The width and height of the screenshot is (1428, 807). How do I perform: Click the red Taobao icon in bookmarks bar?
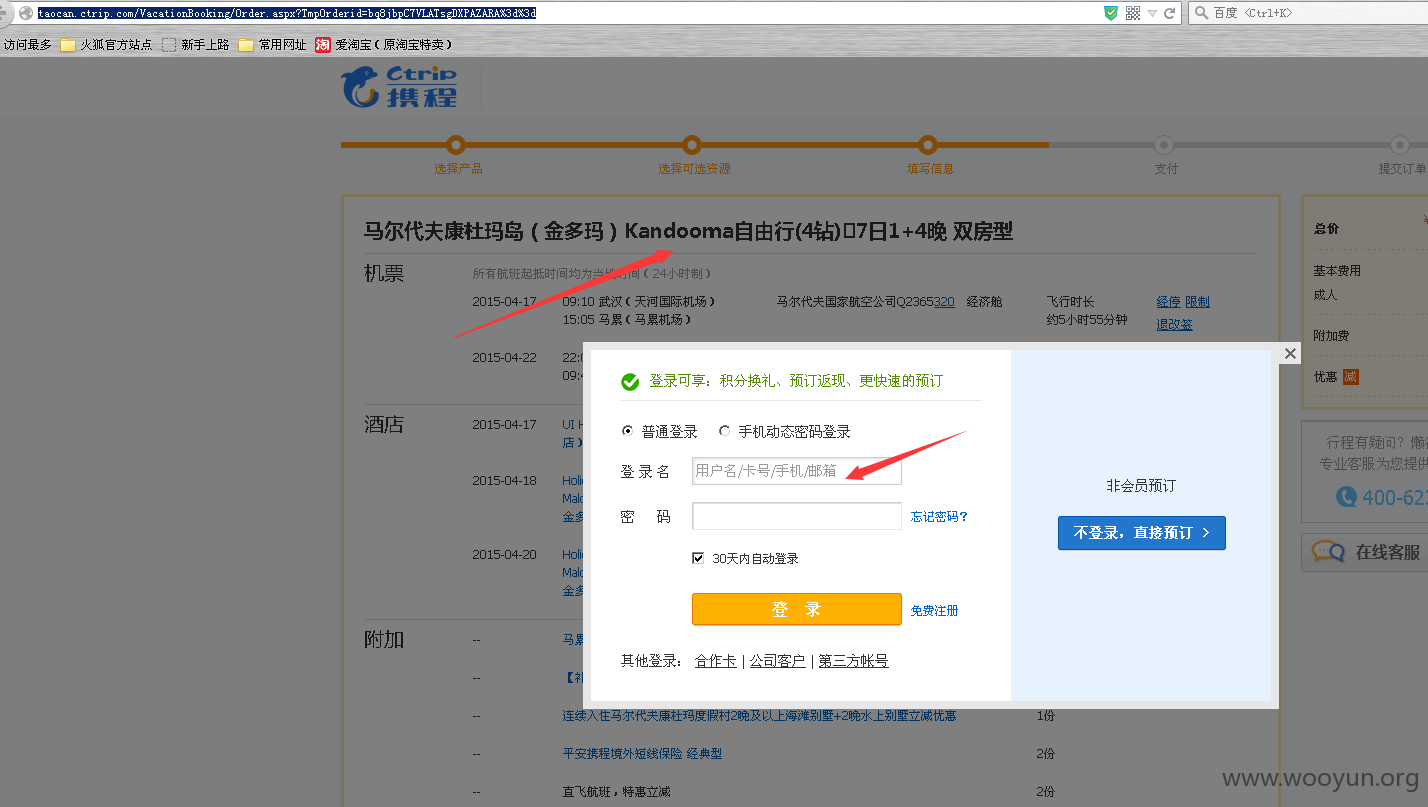323,45
